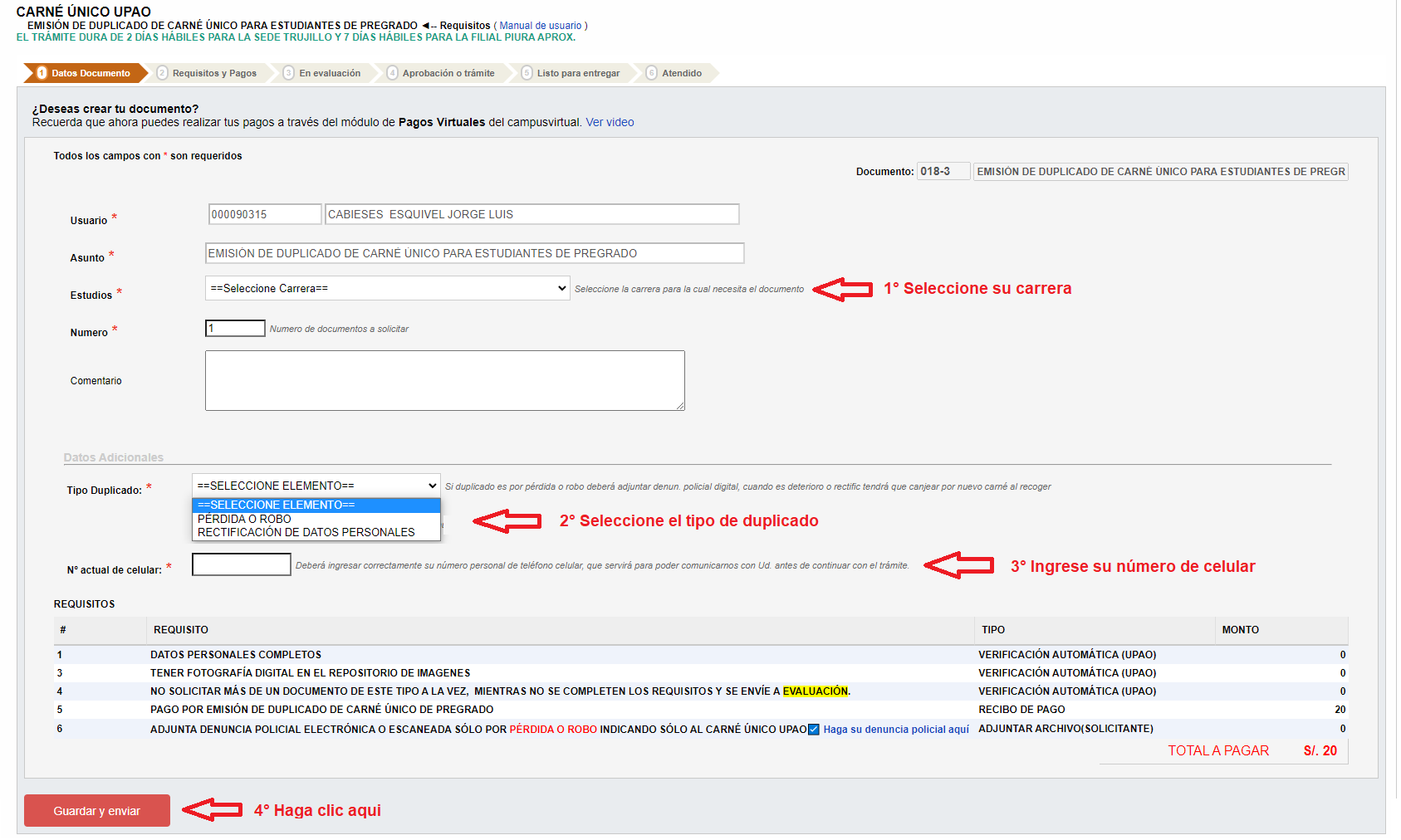Click the Ver video link
This screenshot has height=840, width=1401.
point(610,122)
